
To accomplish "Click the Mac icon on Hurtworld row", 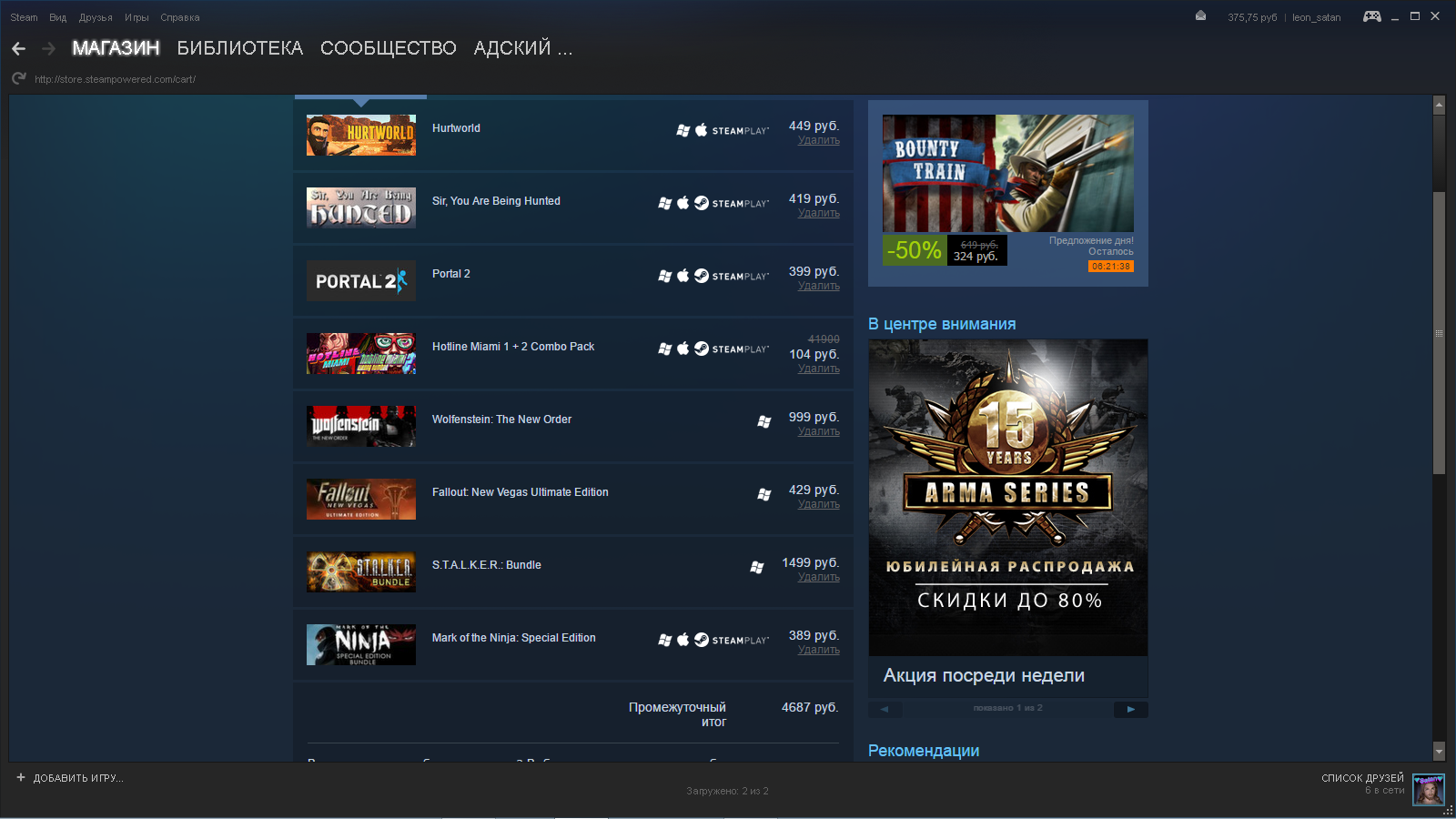I will (702, 130).
